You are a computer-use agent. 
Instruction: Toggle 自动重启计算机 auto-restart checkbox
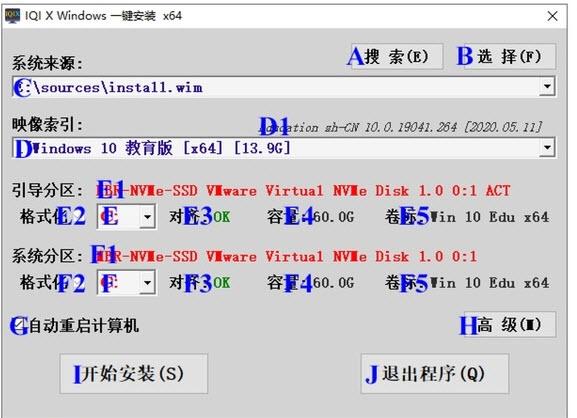click(19, 325)
